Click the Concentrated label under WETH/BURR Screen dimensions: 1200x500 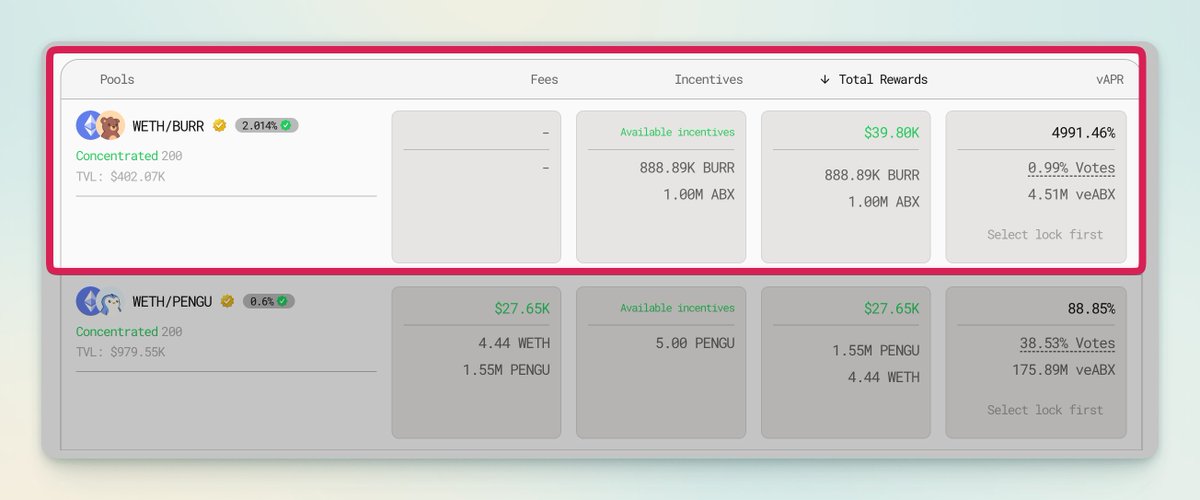tap(117, 156)
